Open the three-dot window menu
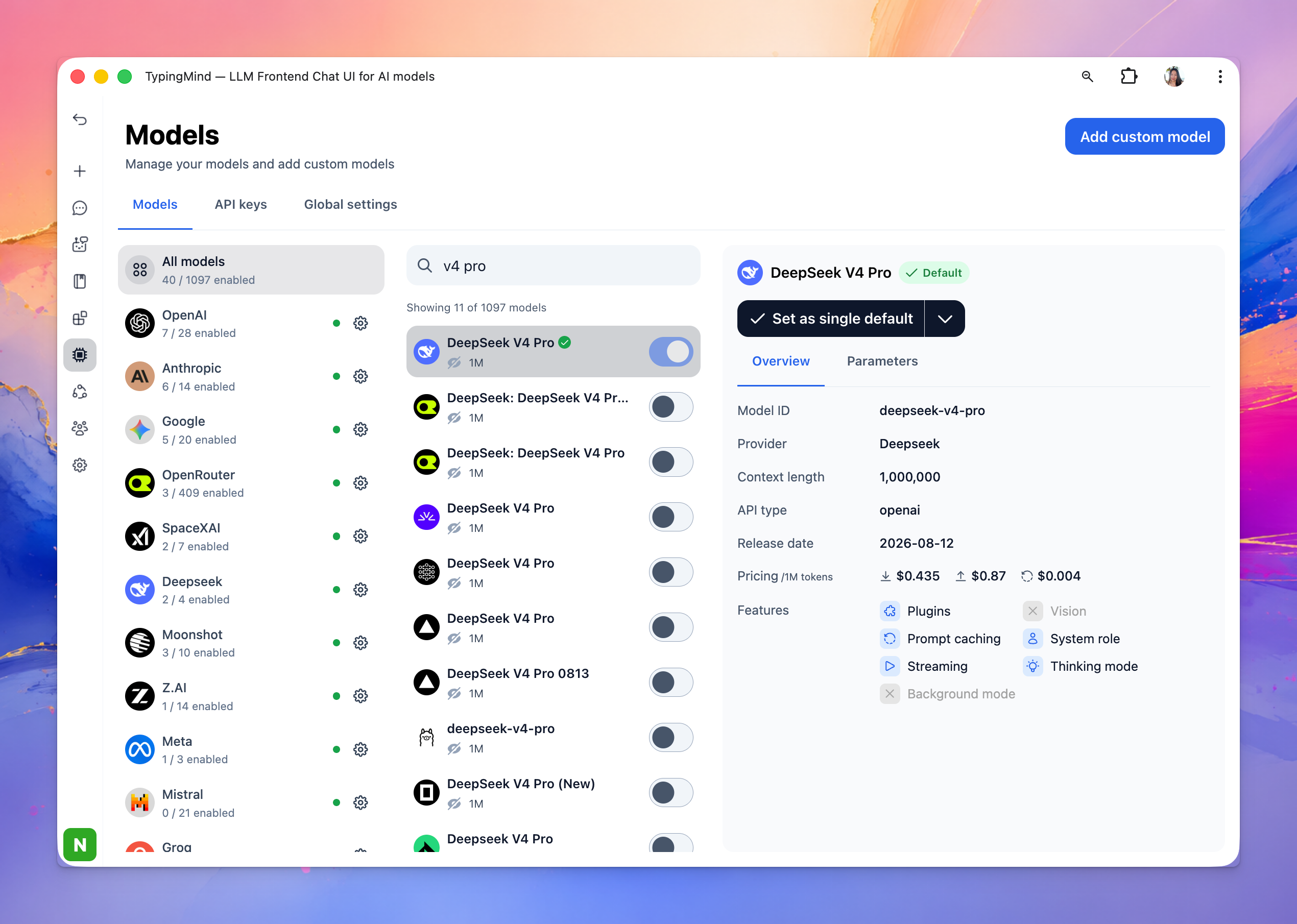The height and width of the screenshot is (924, 1297). point(1220,76)
